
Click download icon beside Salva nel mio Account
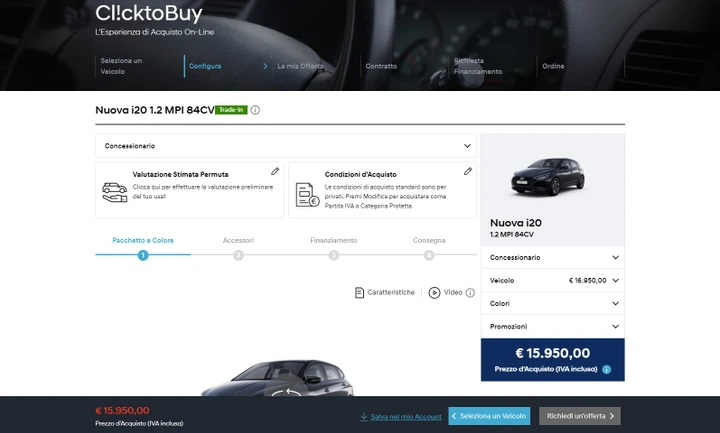tap(364, 416)
